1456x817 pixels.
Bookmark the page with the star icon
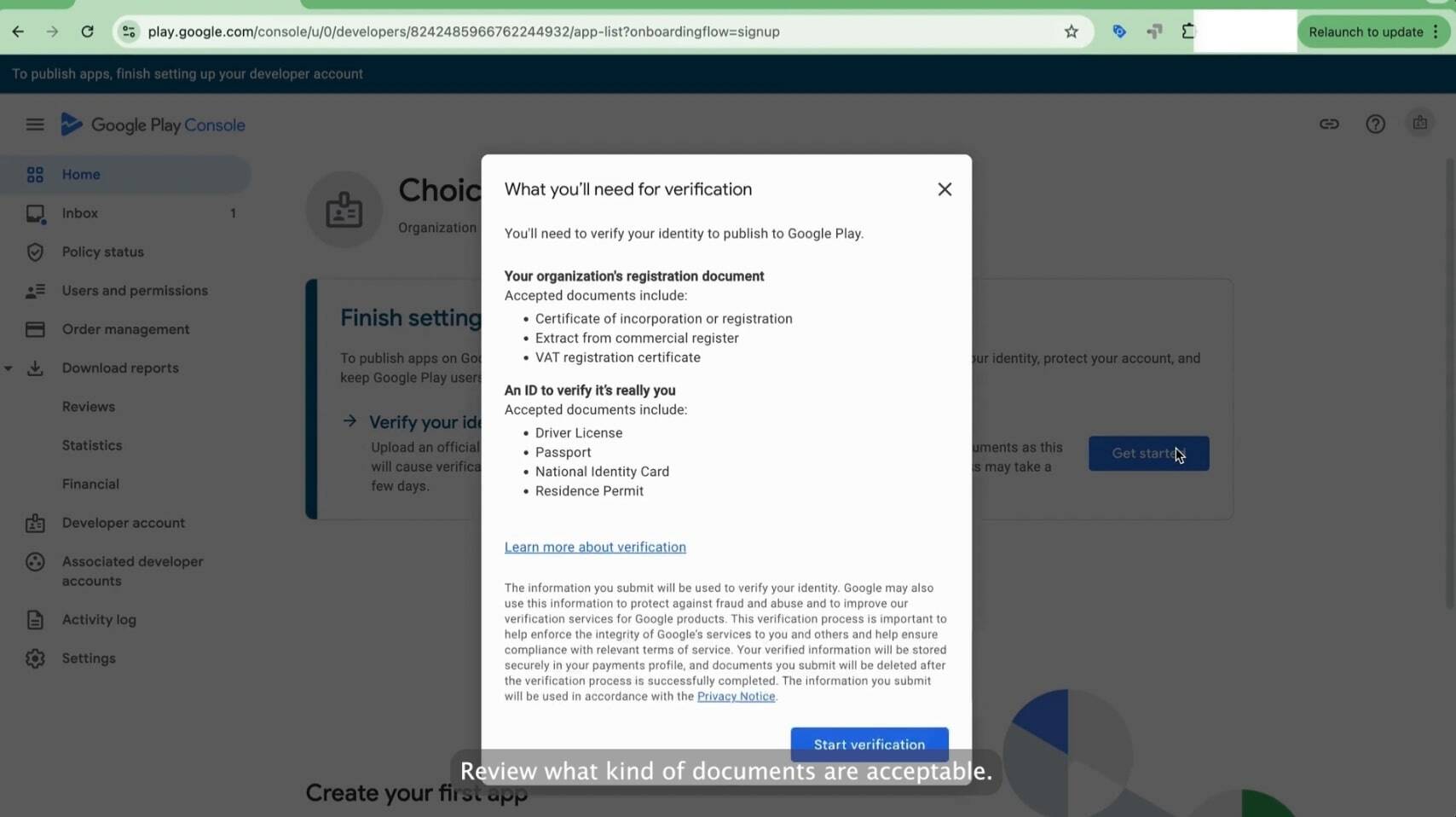[x=1071, y=32]
